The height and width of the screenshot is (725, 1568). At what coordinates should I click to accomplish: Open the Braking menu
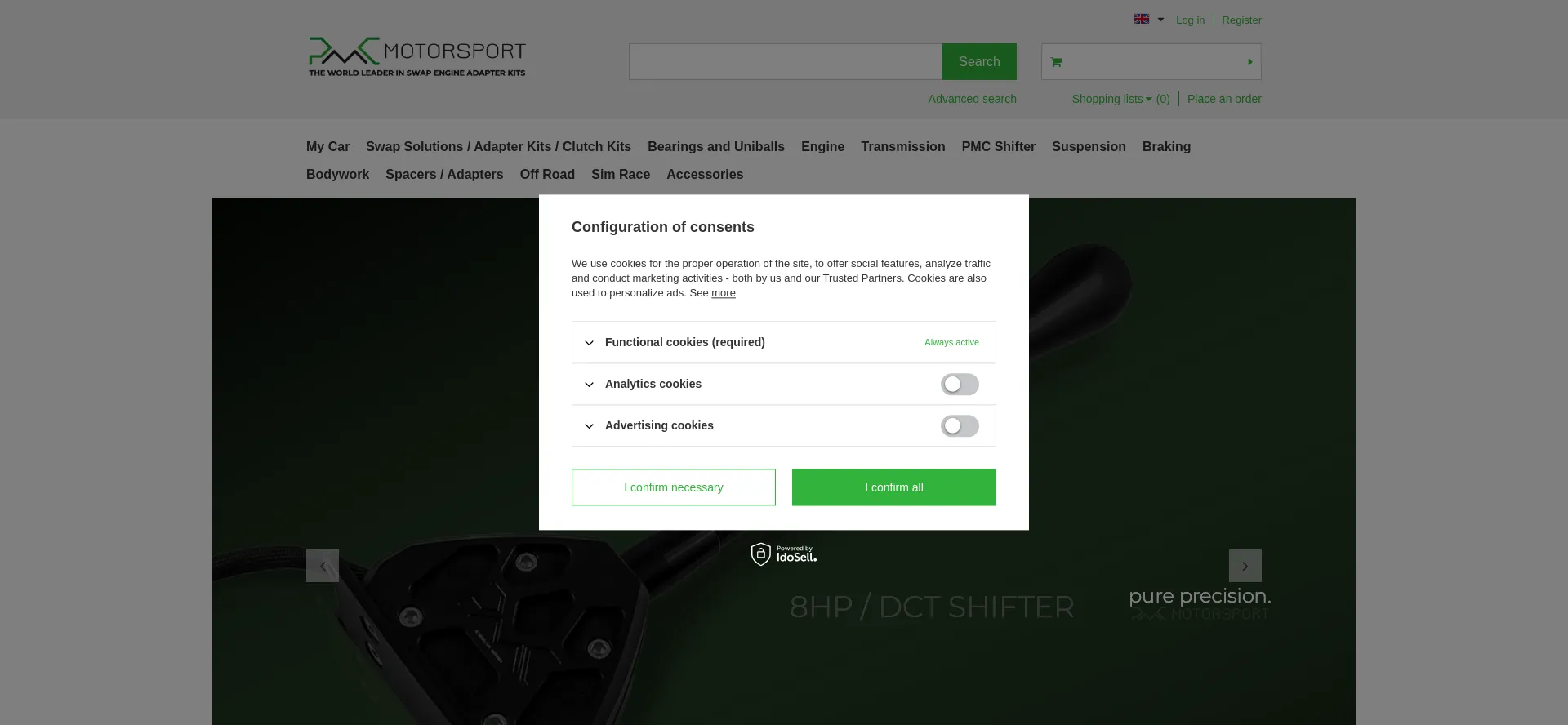point(1166,147)
